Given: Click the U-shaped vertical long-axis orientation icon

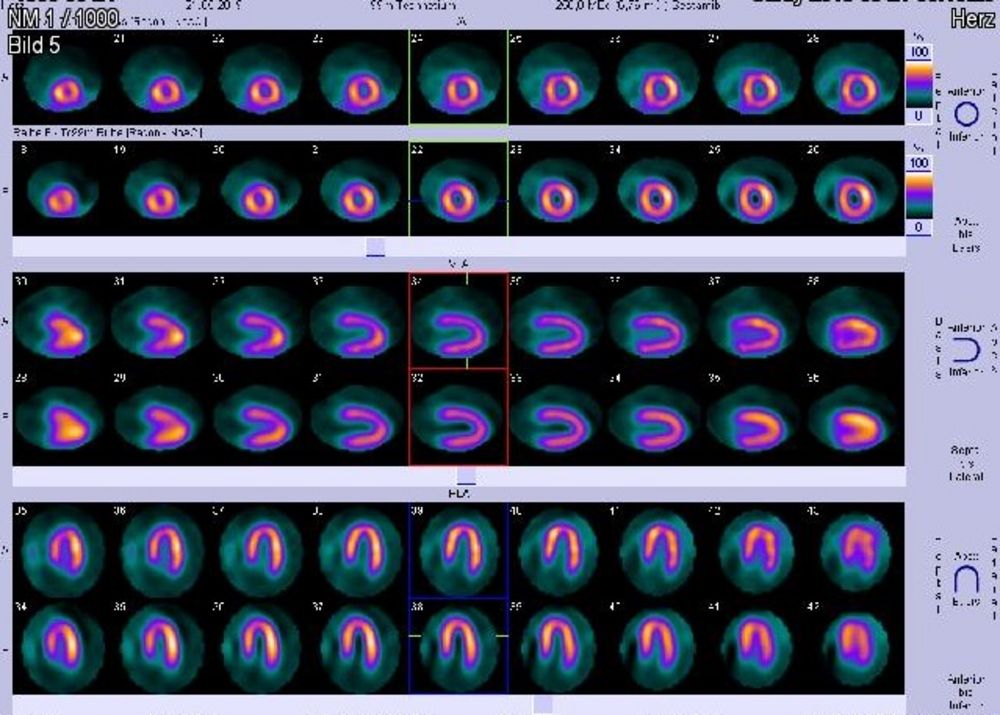Looking at the screenshot, I should [x=966, y=350].
